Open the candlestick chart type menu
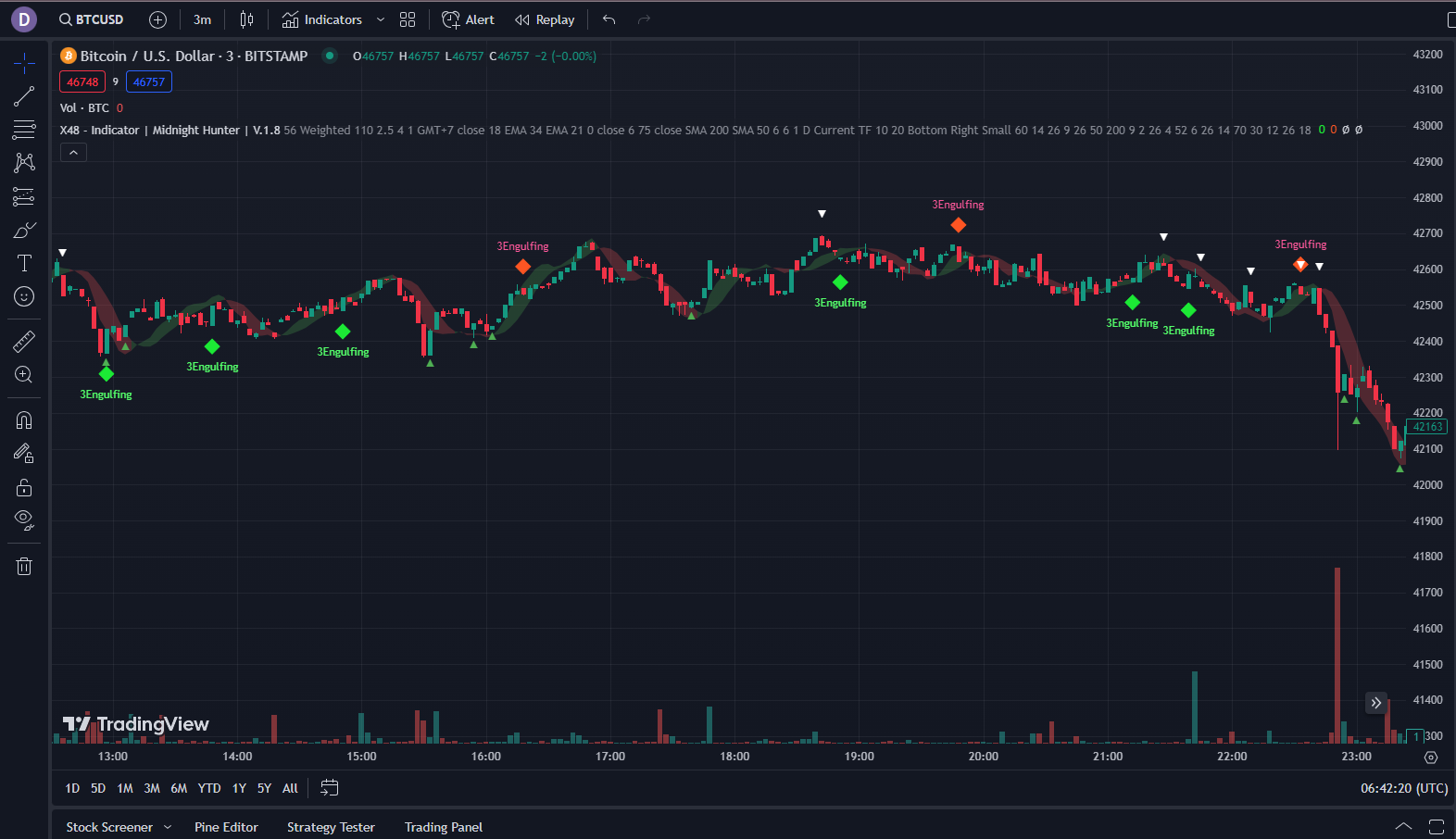1456x839 pixels. pos(246,19)
